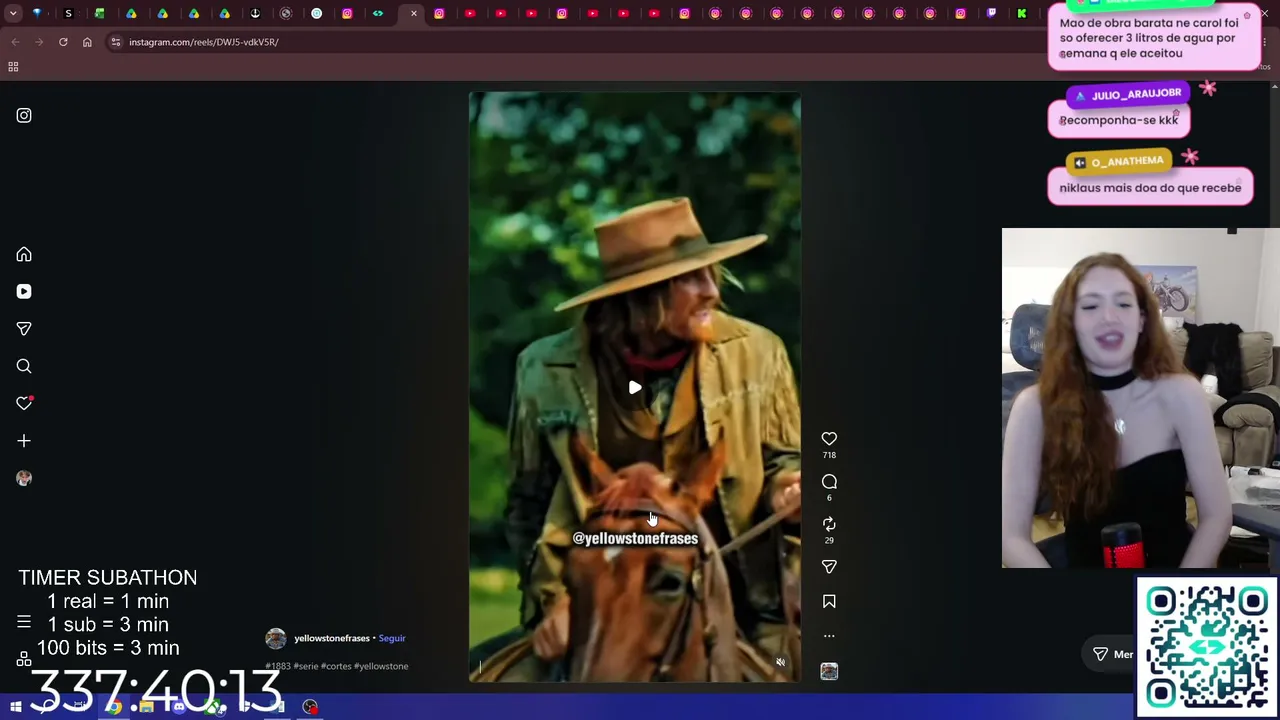Click the #1883 hashtag

pos(278,666)
